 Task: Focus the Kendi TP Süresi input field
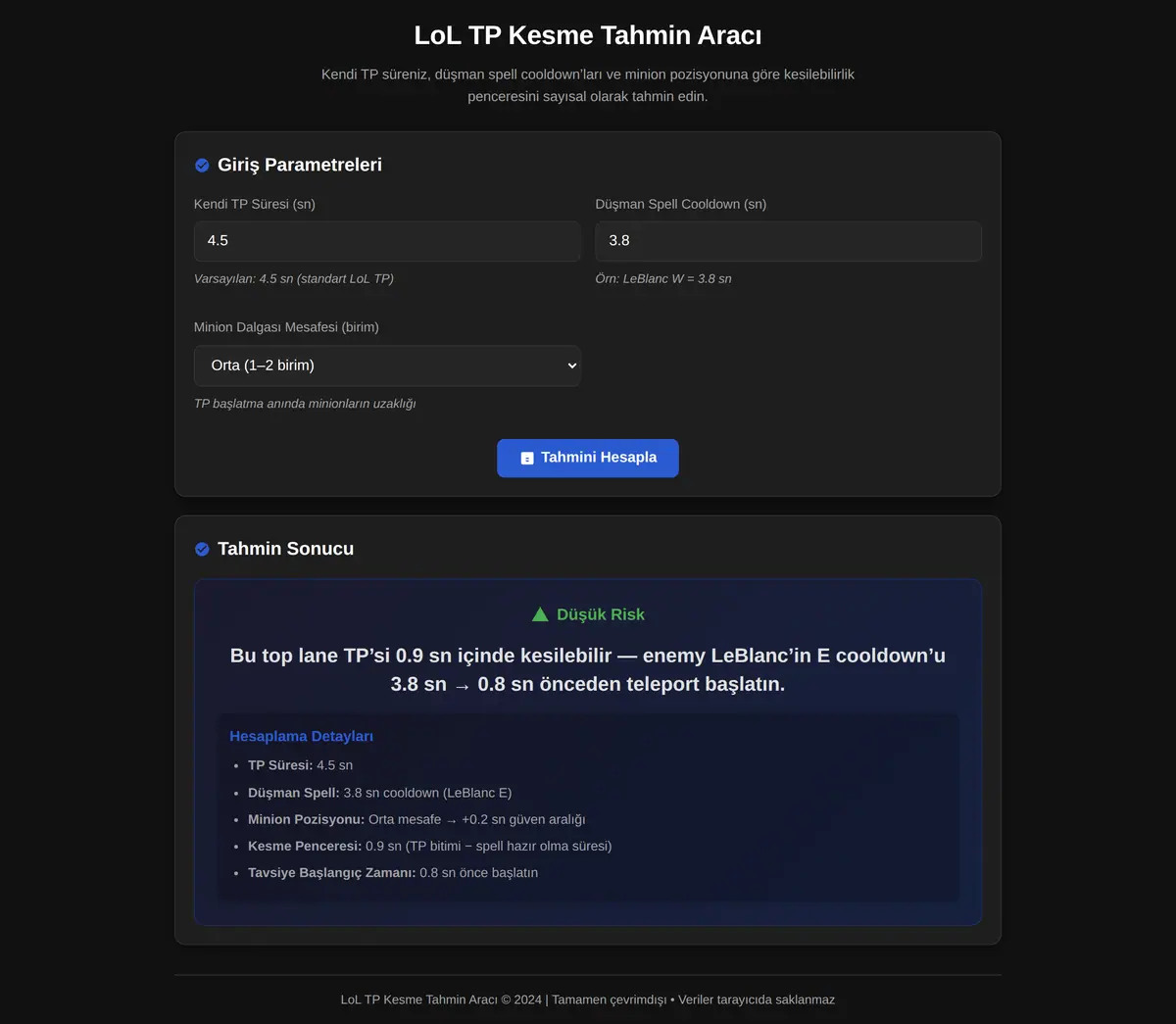pyautogui.click(x=387, y=241)
